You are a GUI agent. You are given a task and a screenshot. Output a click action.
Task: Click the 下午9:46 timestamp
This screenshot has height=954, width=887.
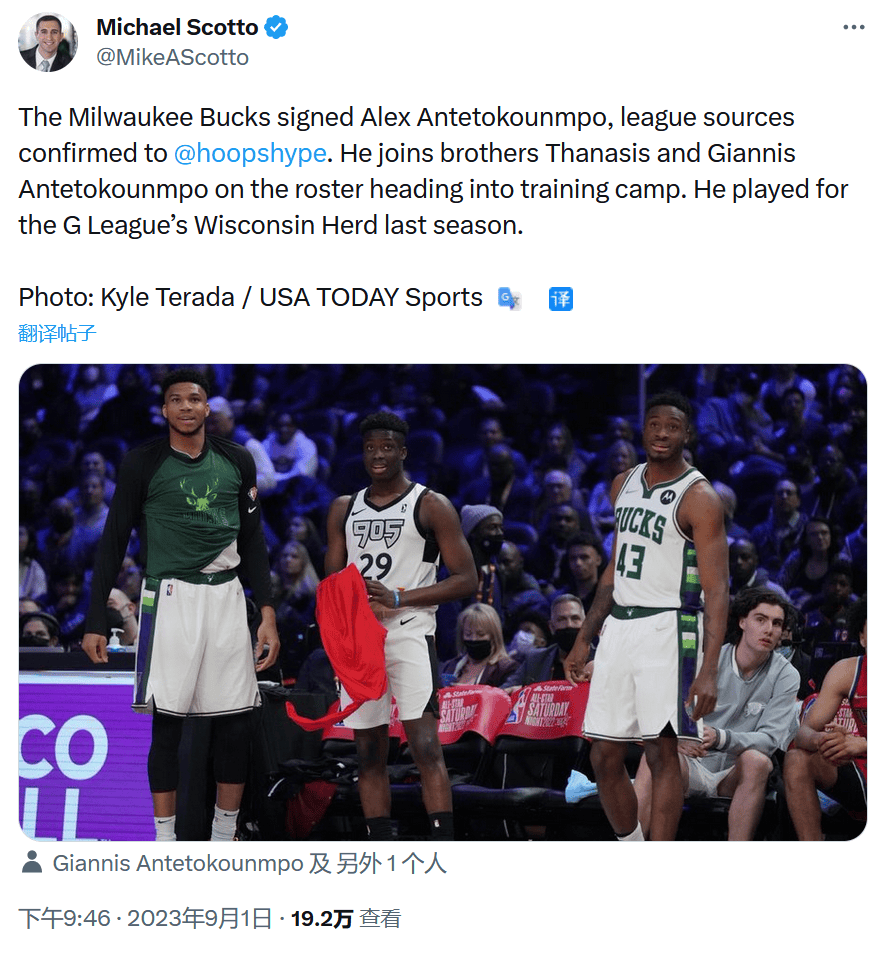64,918
